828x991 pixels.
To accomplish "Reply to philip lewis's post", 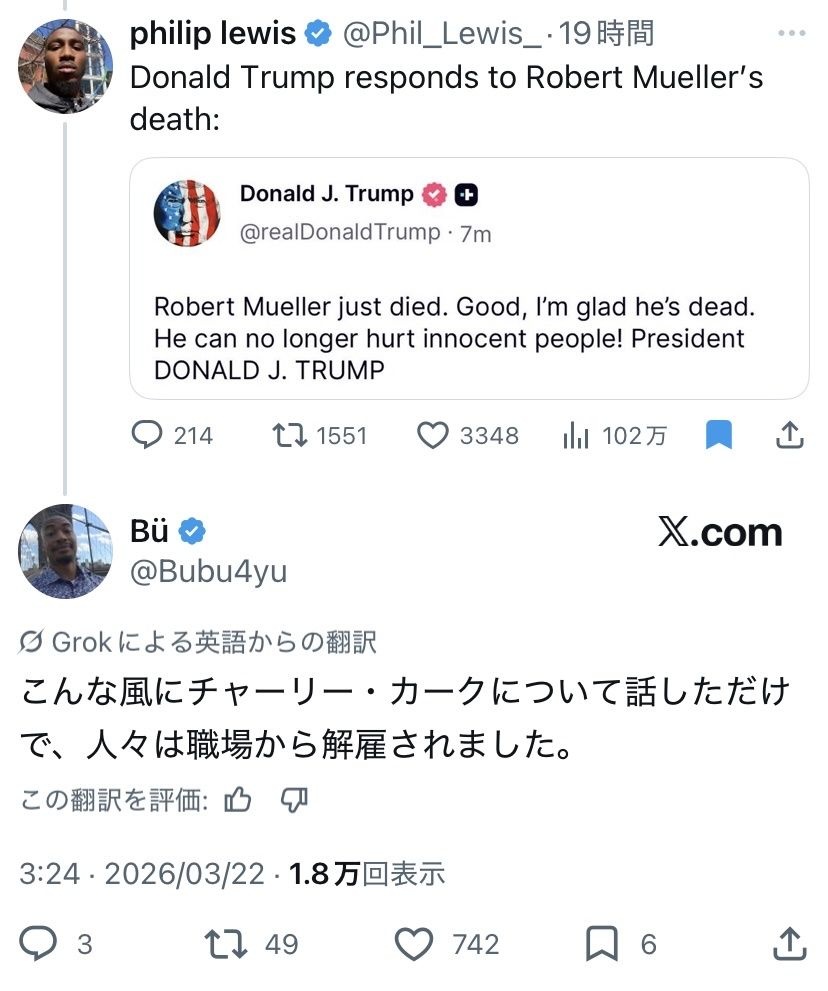I will (148, 436).
